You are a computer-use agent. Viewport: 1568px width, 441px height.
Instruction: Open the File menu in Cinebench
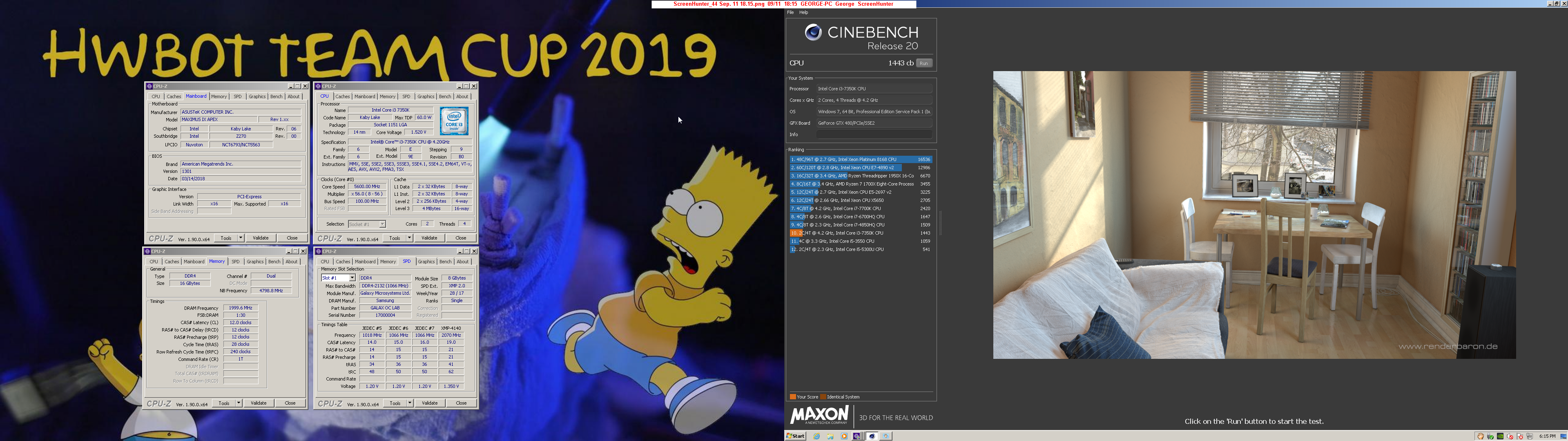point(790,12)
